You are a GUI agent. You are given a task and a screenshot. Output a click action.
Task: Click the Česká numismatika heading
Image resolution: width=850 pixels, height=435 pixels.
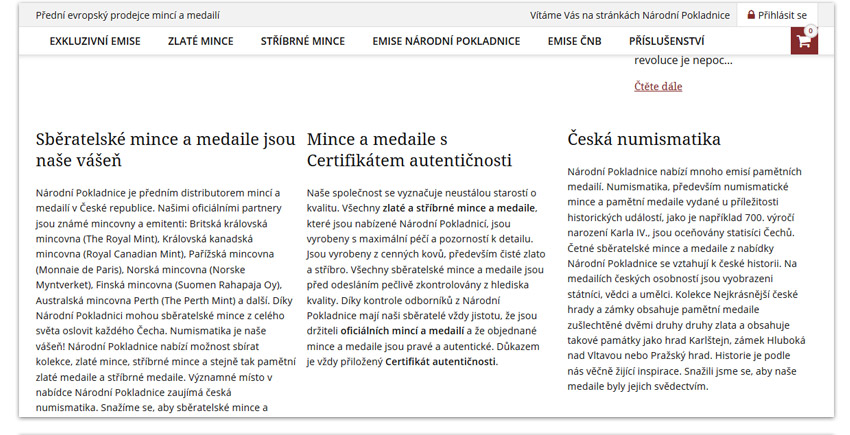(644, 139)
